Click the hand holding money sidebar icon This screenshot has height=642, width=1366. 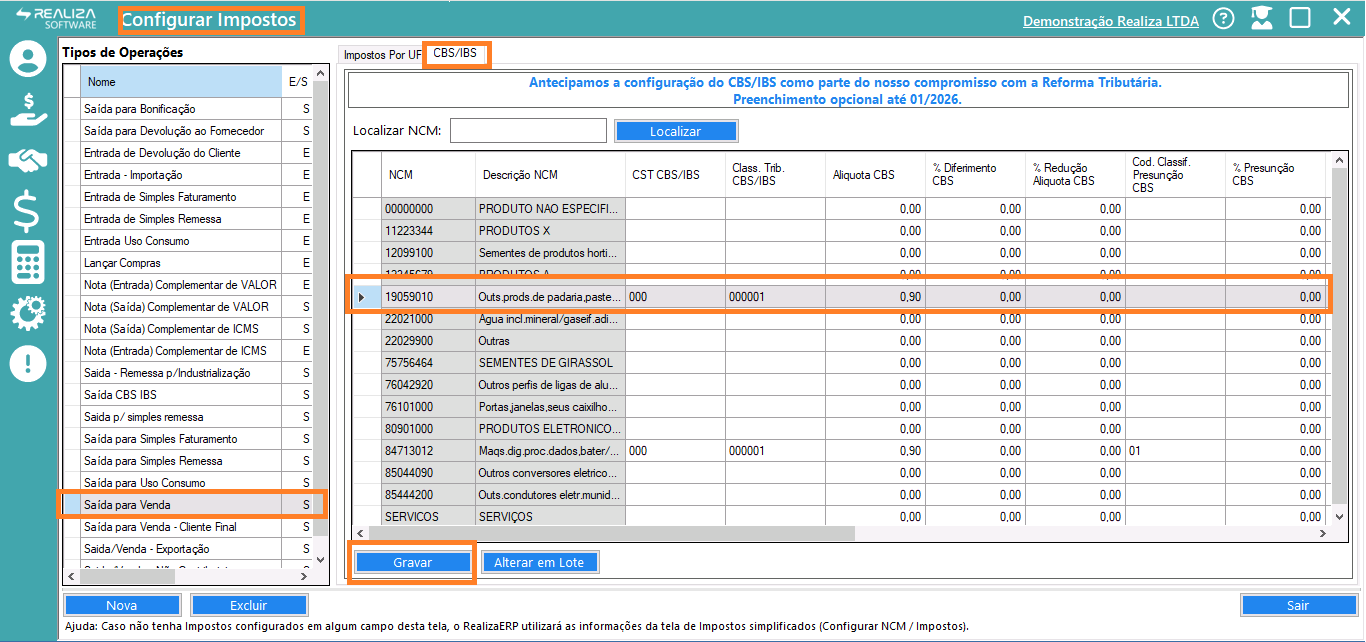[28, 109]
